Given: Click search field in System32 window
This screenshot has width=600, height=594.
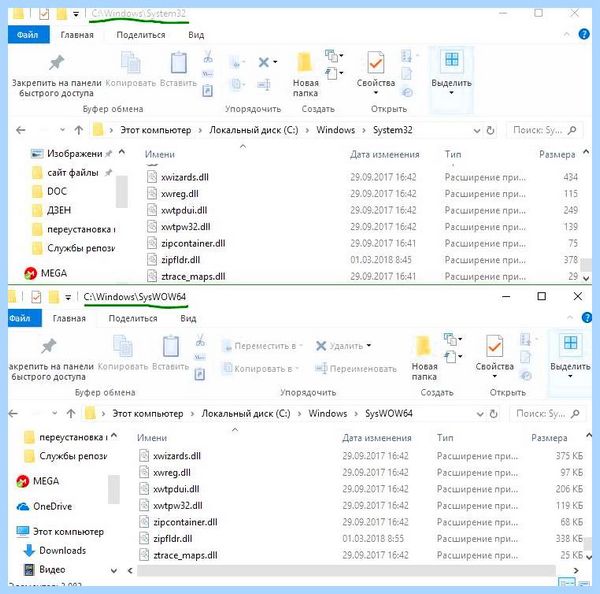Looking at the screenshot, I should (545, 131).
